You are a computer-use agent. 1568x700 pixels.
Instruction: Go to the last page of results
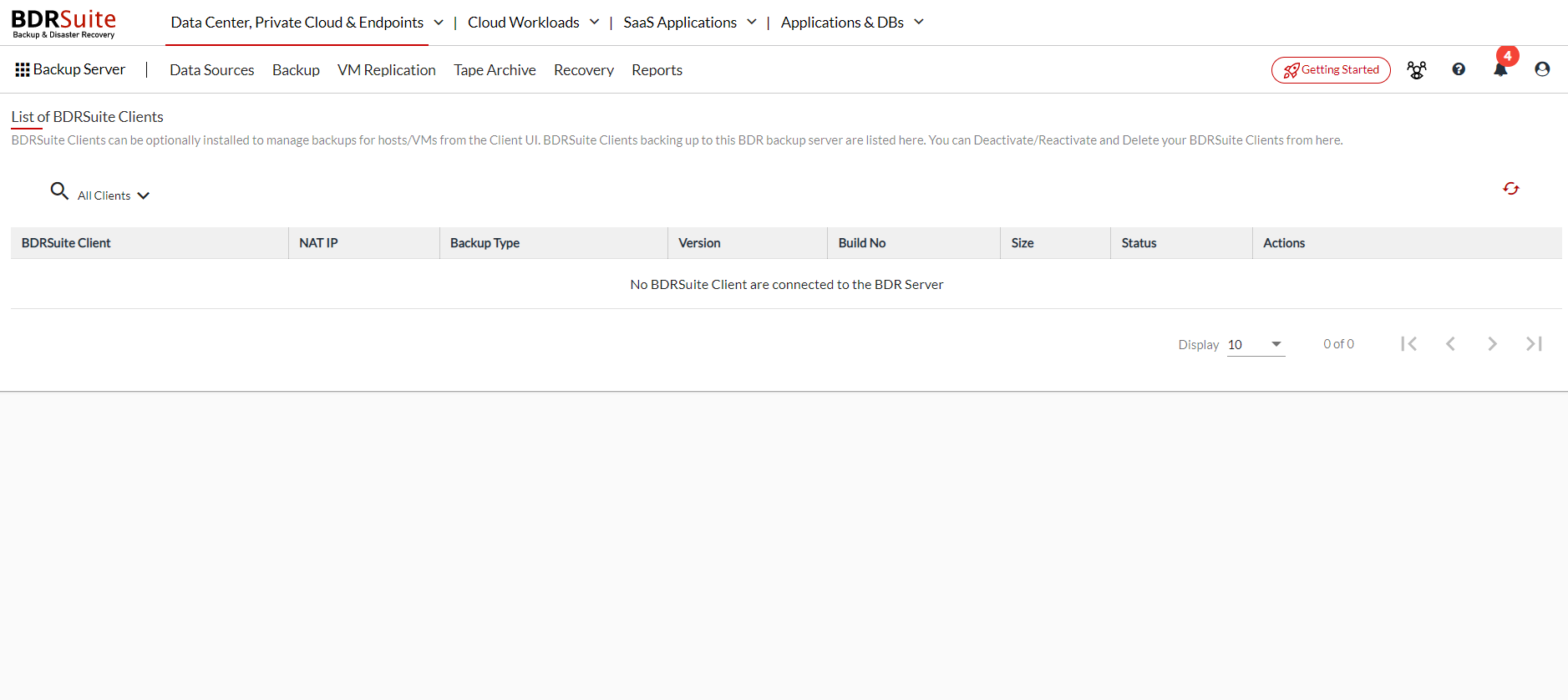pos(1534,343)
